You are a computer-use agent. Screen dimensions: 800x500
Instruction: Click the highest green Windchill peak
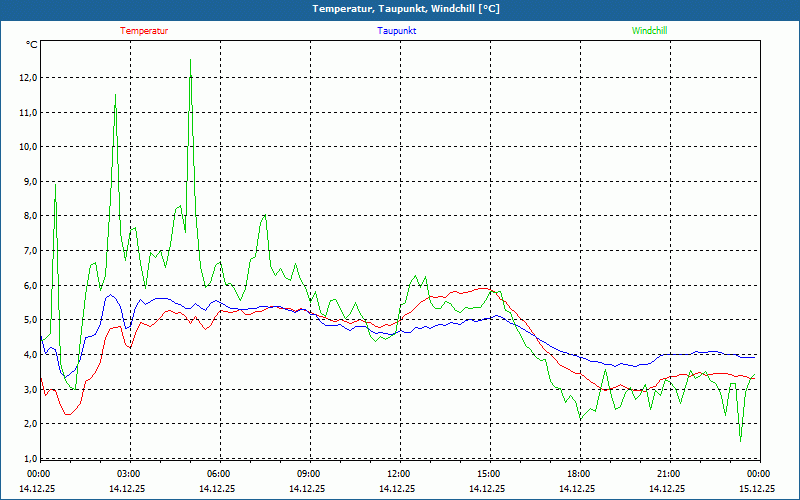pyautogui.click(x=190, y=60)
